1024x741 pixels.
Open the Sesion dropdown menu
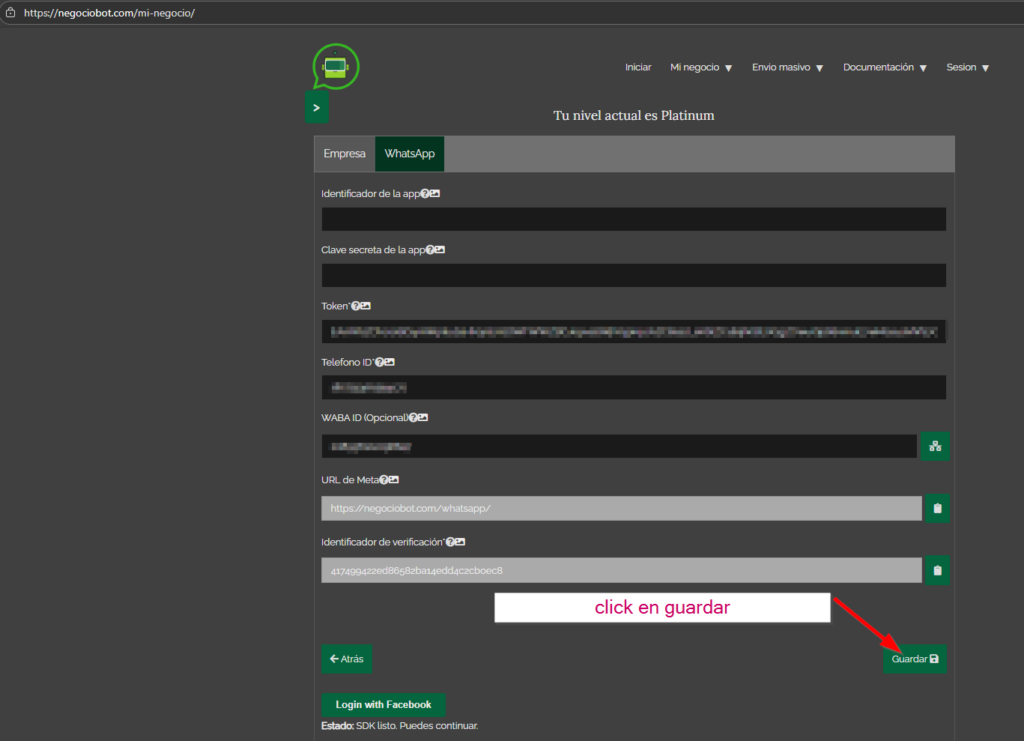coord(967,68)
